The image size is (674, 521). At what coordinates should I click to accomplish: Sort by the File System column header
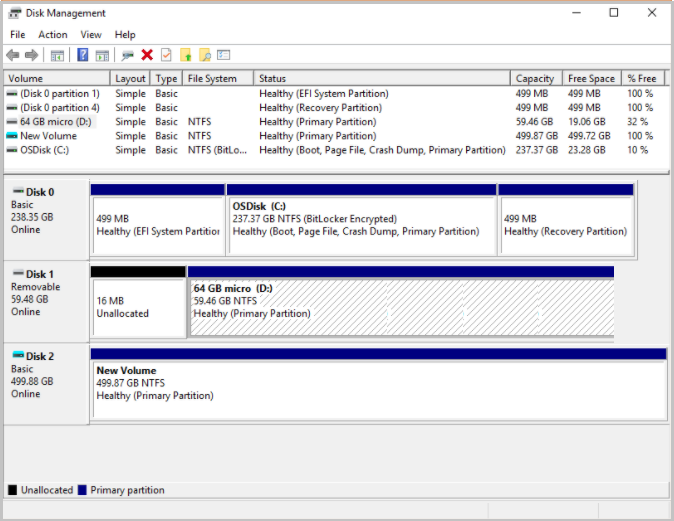[x=212, y=79]
